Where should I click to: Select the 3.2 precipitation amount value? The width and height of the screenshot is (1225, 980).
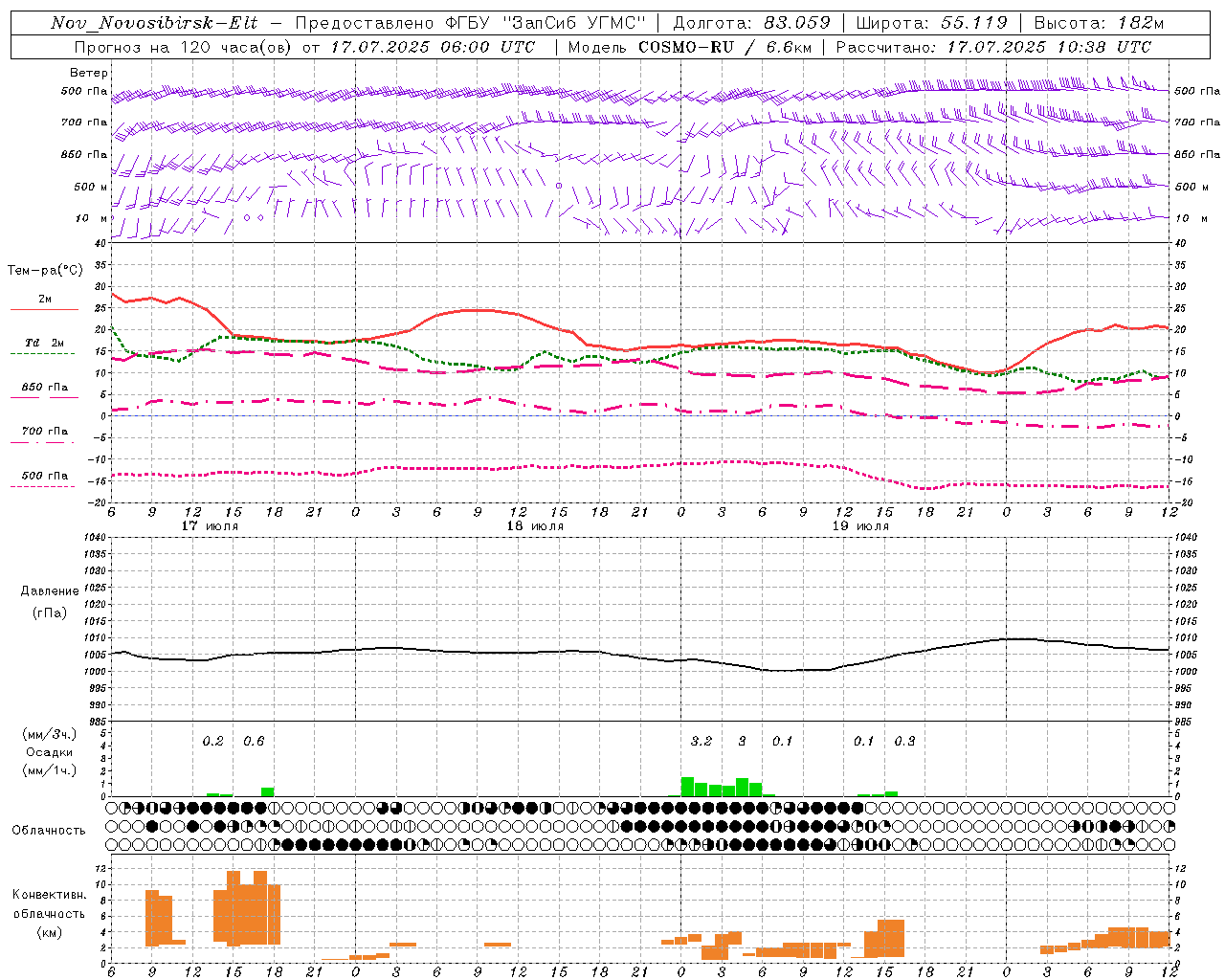(702, 741)
